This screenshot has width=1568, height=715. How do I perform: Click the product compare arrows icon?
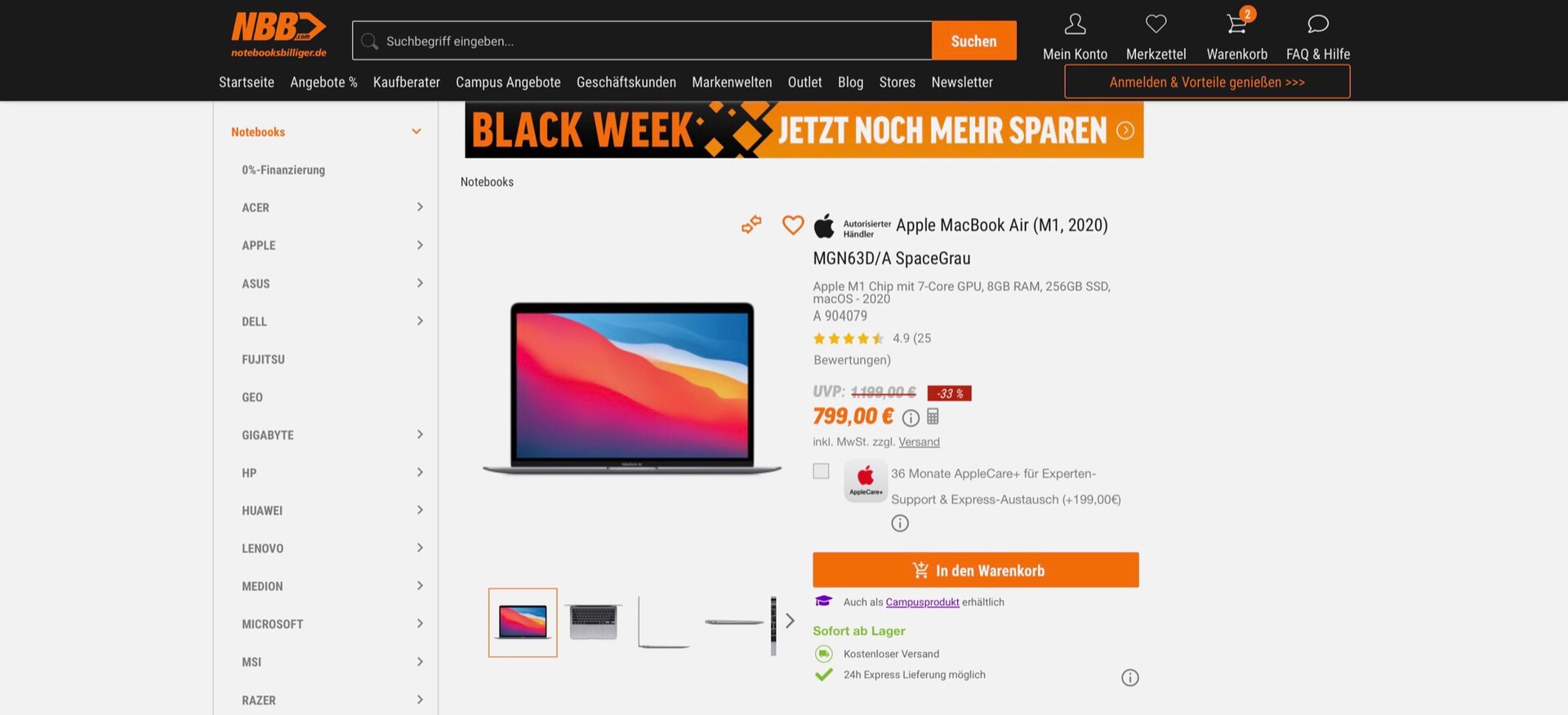click(x=751, y=224)
